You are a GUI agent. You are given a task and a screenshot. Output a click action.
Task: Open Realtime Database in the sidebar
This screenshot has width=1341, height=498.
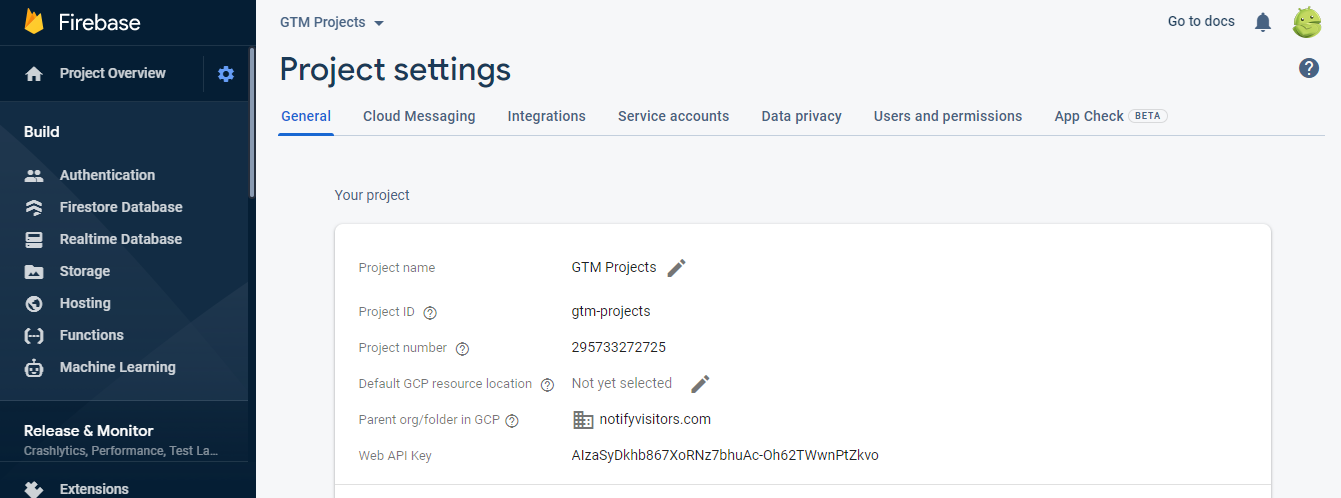point(121,239)
